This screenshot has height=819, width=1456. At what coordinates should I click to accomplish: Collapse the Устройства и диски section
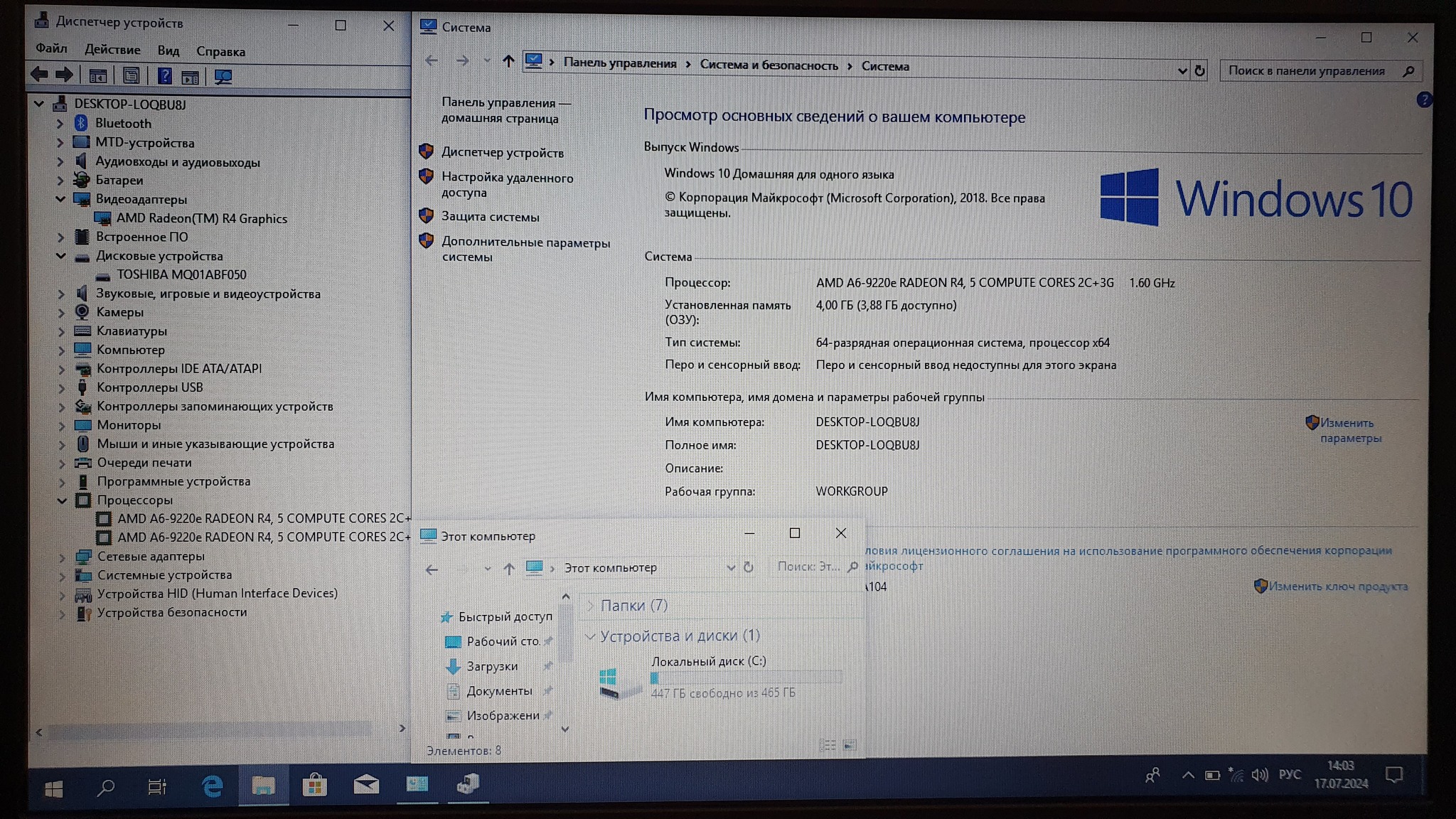pos(589,636)
